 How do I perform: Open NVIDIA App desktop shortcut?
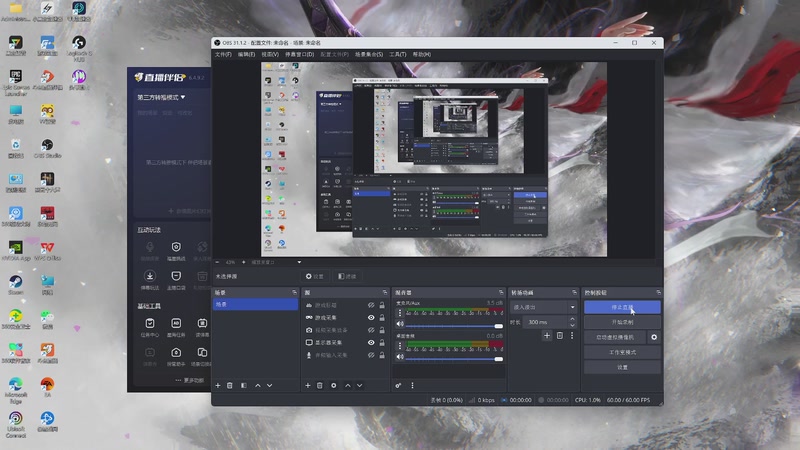pos(16,251)
